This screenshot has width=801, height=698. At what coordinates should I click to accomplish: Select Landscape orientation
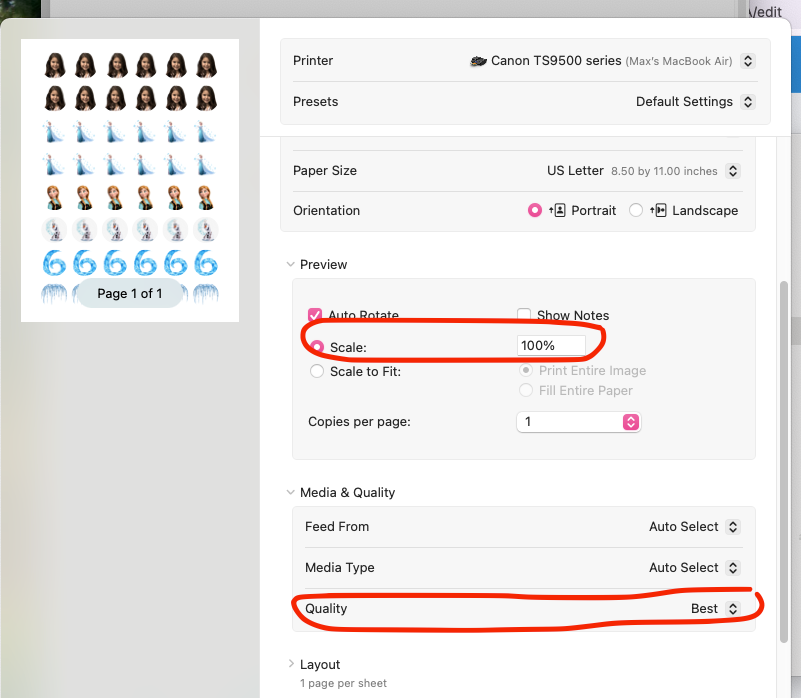(635, 211)
